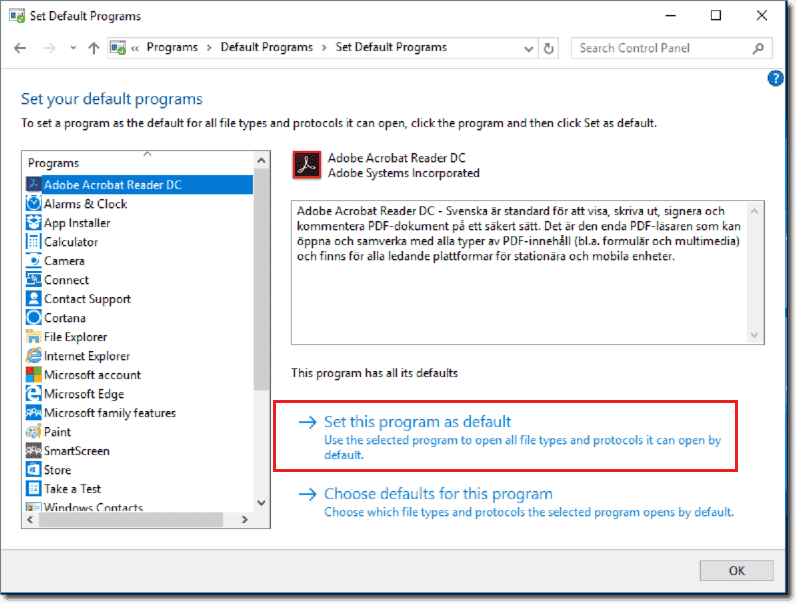Click the Programs list scroll right arrow

245,519
